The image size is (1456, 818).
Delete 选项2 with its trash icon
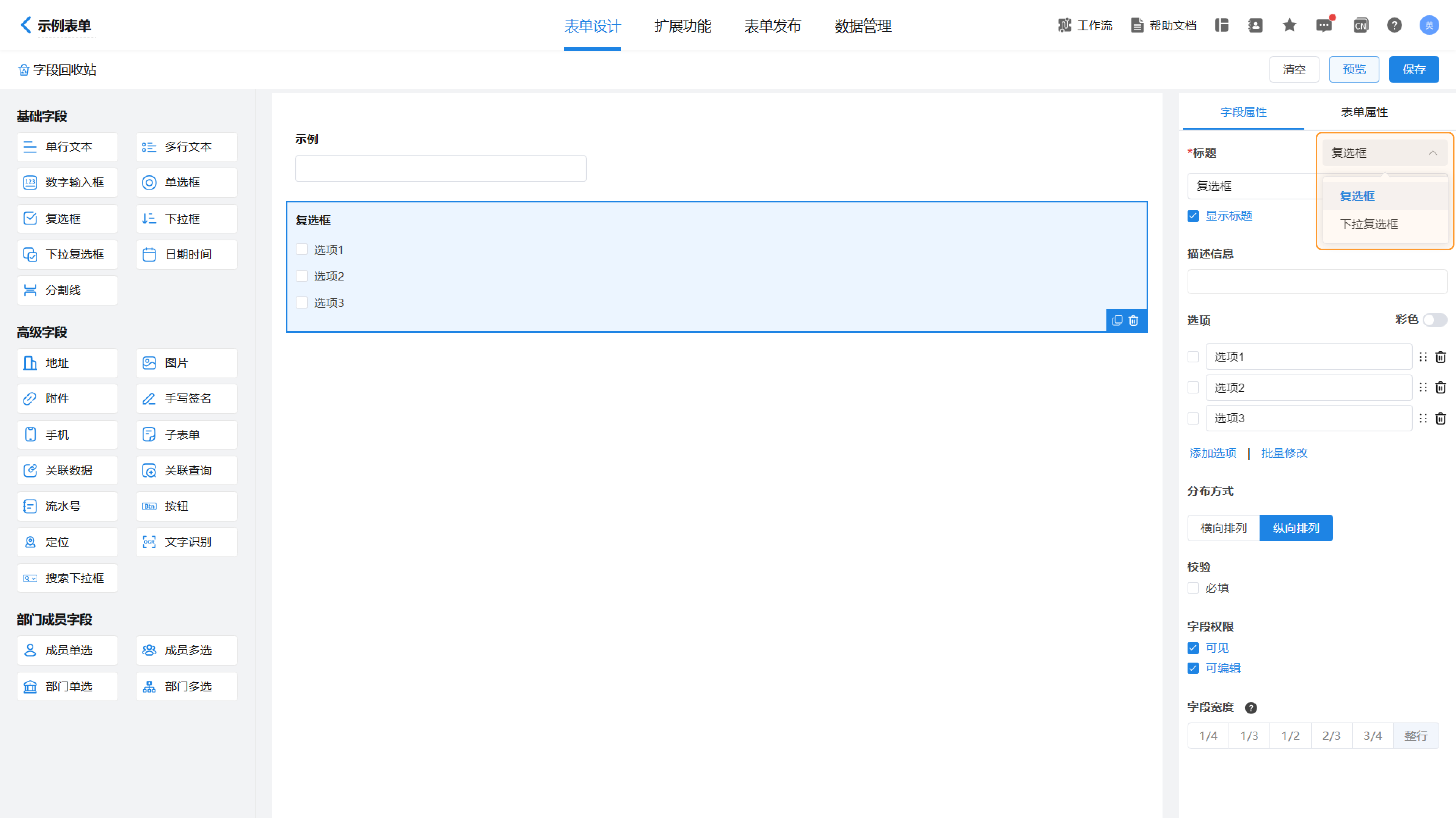pyautogui.click(x=1440, y=387)
